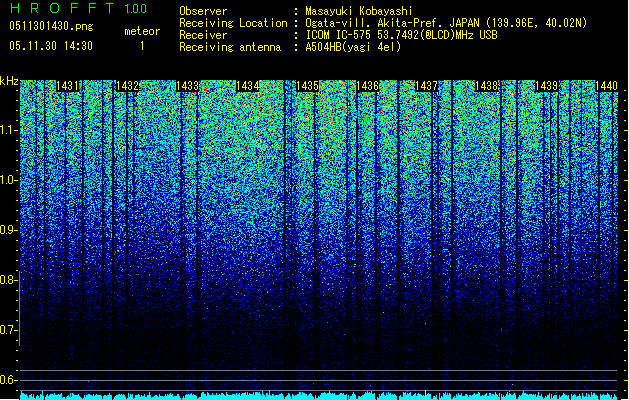Click the meteor count value 1
This screenshot has width=629, height=400.
tap(142, 46)
